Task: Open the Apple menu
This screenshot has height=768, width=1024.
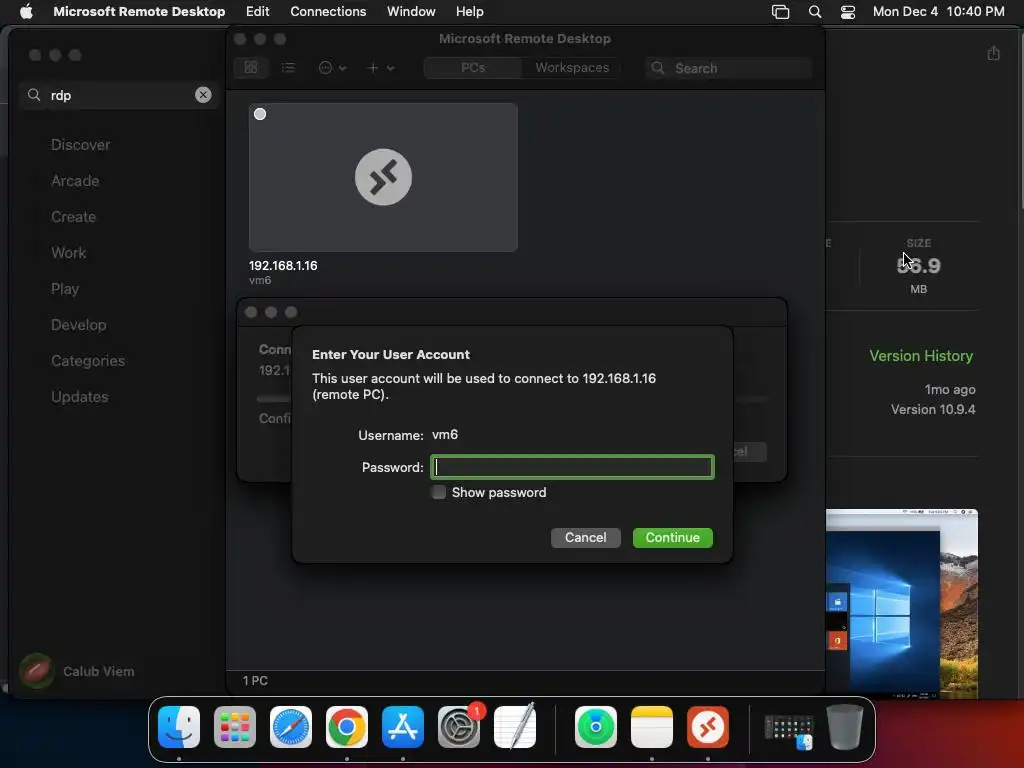Action: coord(26,12)
